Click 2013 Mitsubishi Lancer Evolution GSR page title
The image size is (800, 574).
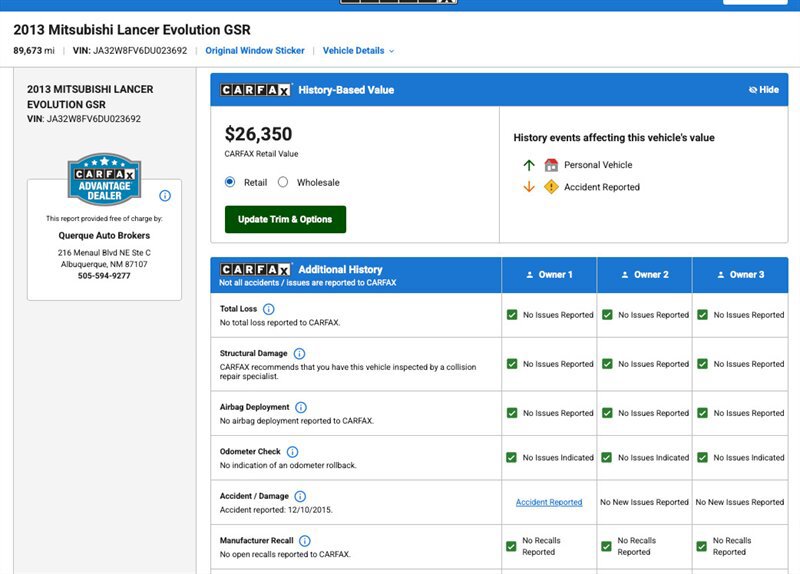click(132, 30)
